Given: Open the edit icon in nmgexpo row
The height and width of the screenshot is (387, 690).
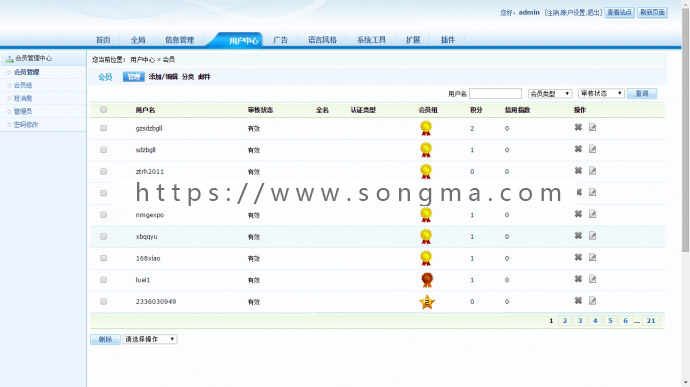Looking at the screenshot, I should (592, 214).
